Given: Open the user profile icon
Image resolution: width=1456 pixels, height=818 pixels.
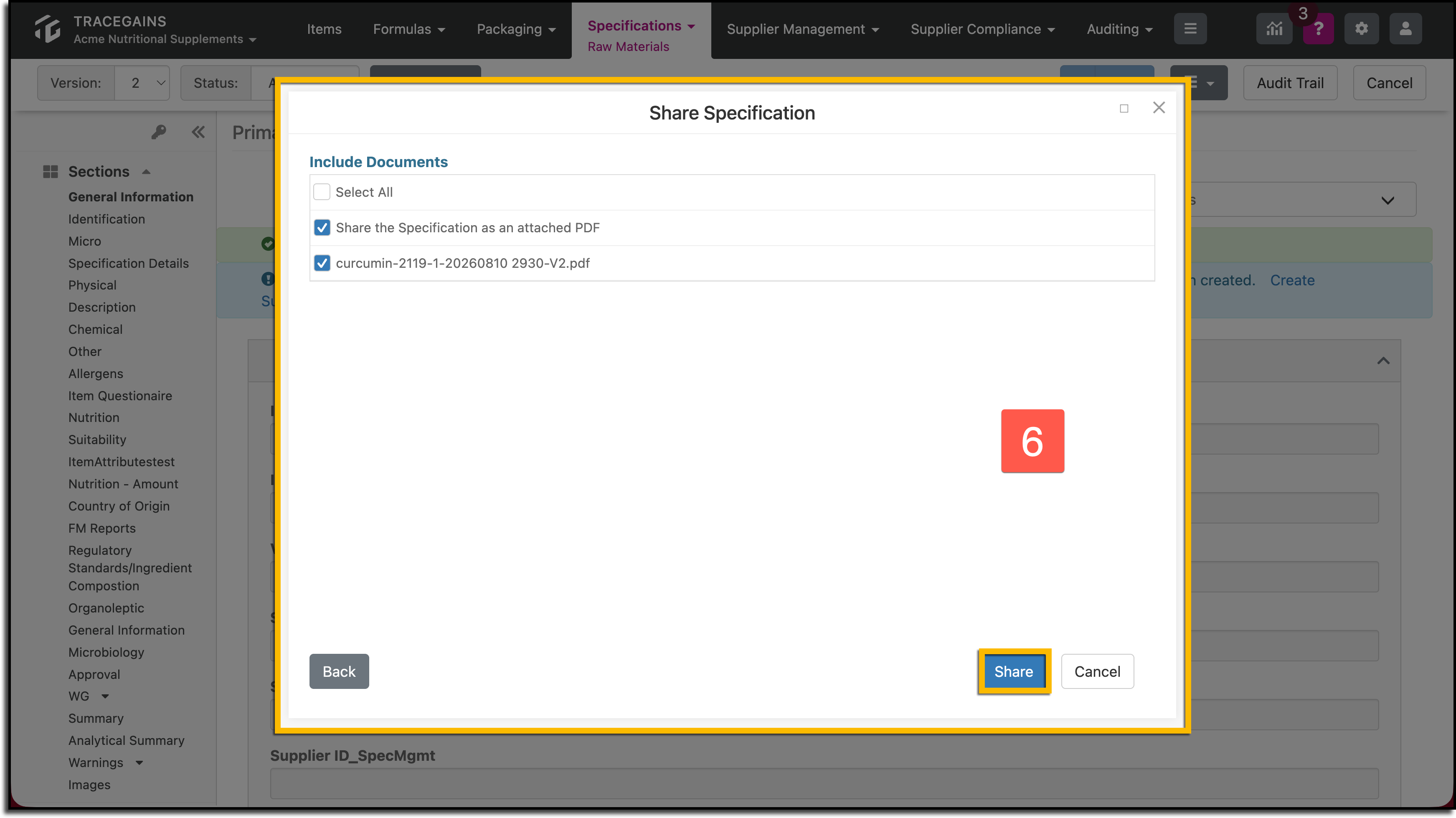Looking at the screenshot, I should (x=1405, y=29).
